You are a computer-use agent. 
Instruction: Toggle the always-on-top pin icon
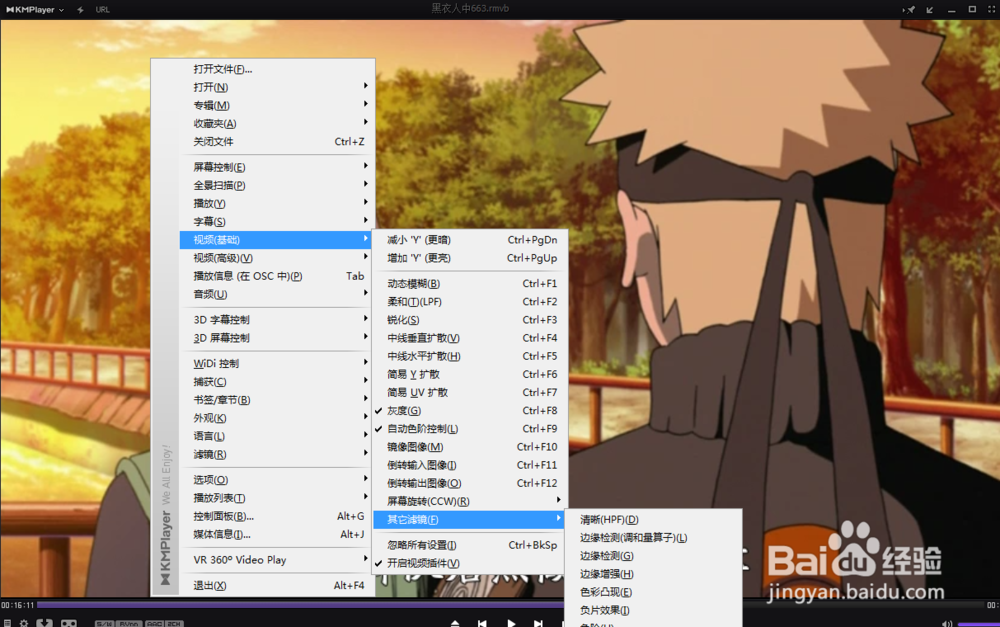click(909, 10)
